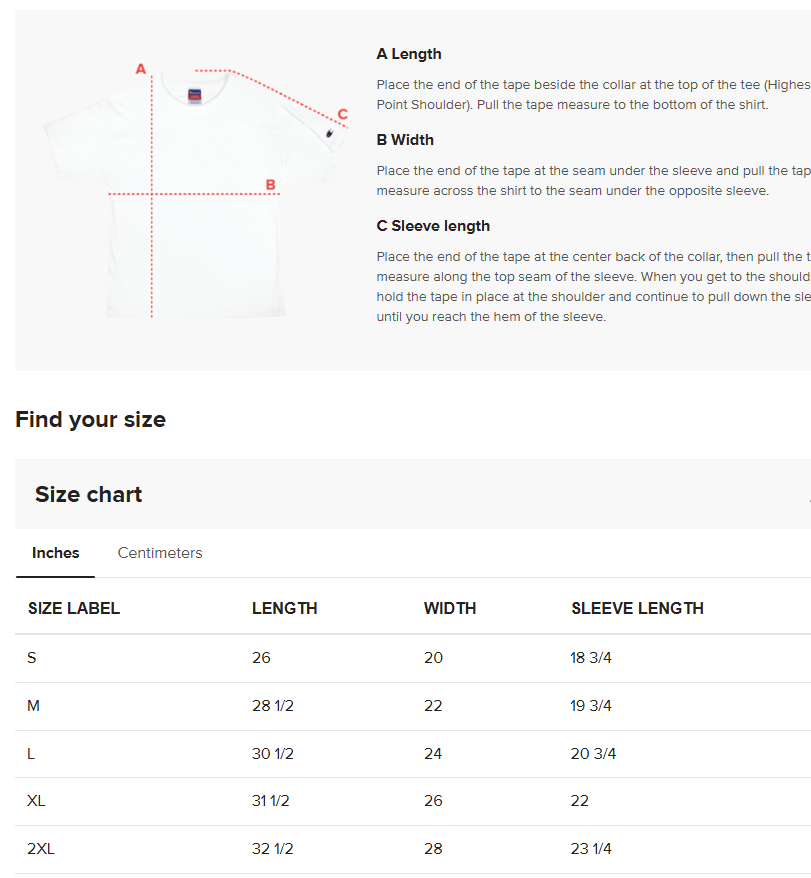Click the SIZE LABEL column header

(x=74, y=608)
